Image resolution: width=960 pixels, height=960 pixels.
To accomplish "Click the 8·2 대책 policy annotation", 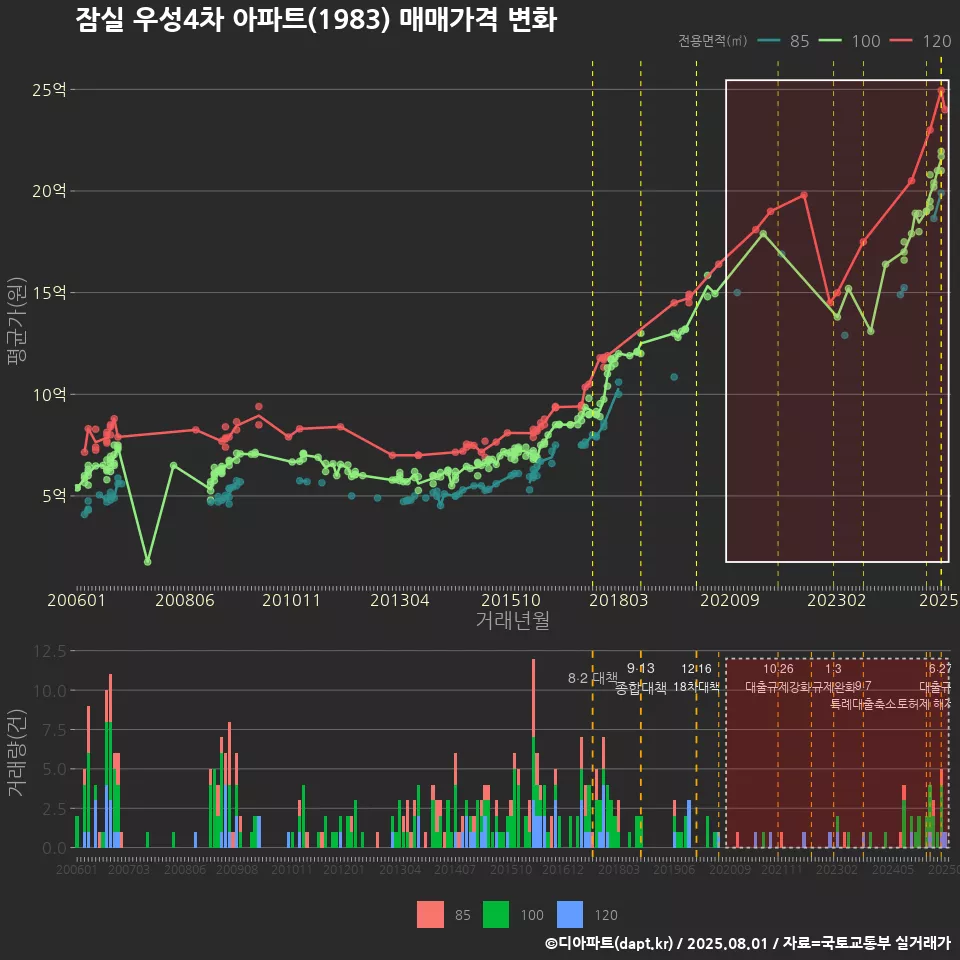I will (x=593, y=678).
